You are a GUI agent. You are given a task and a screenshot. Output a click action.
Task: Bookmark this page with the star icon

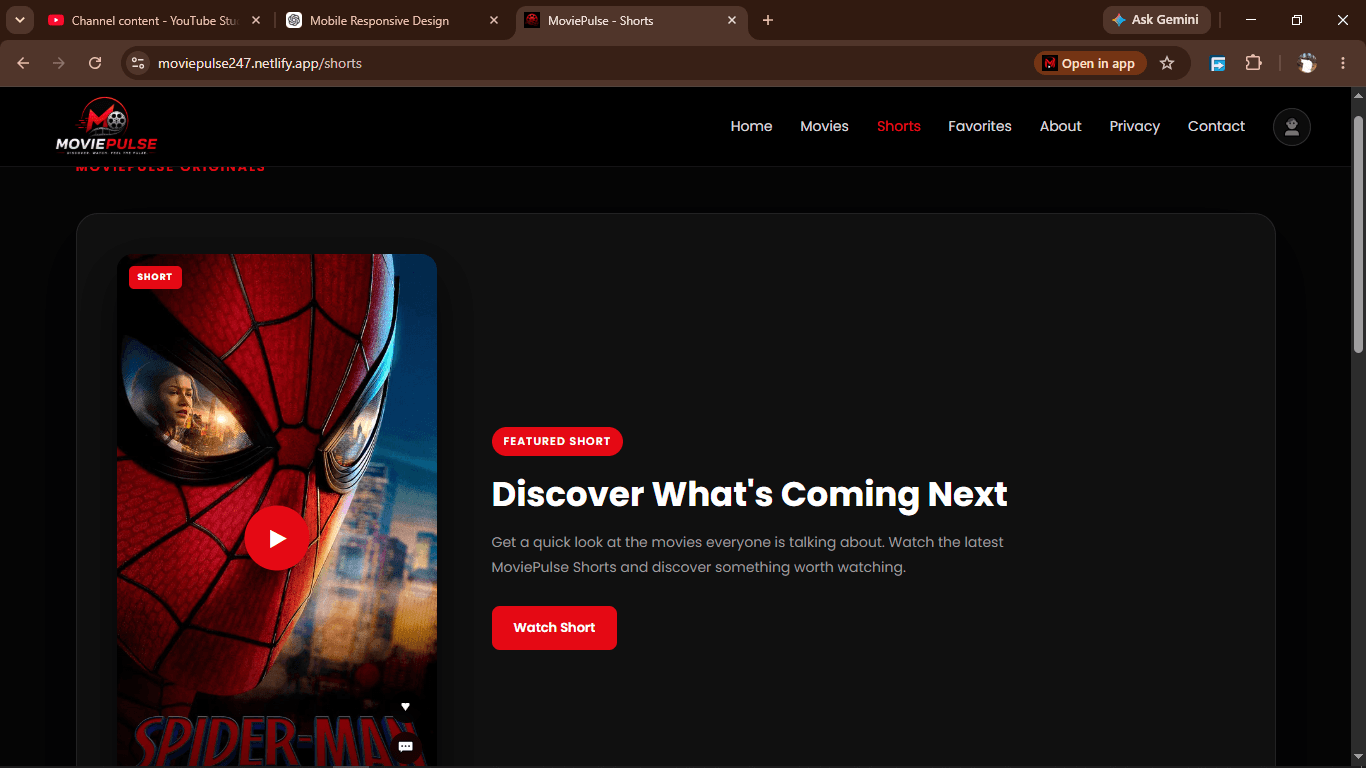tap(1167, 63)
